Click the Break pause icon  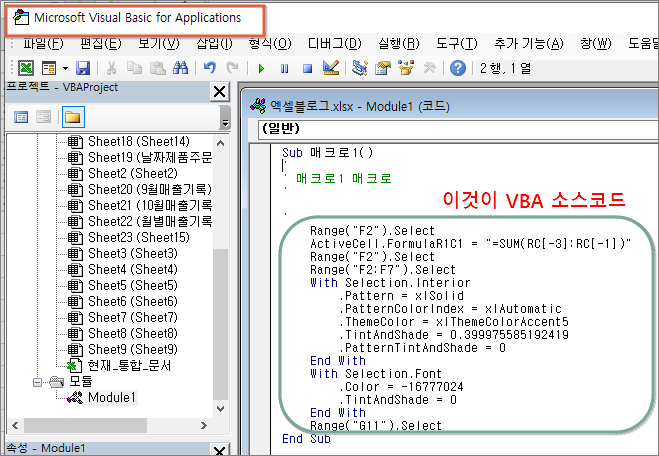(285, 68)
